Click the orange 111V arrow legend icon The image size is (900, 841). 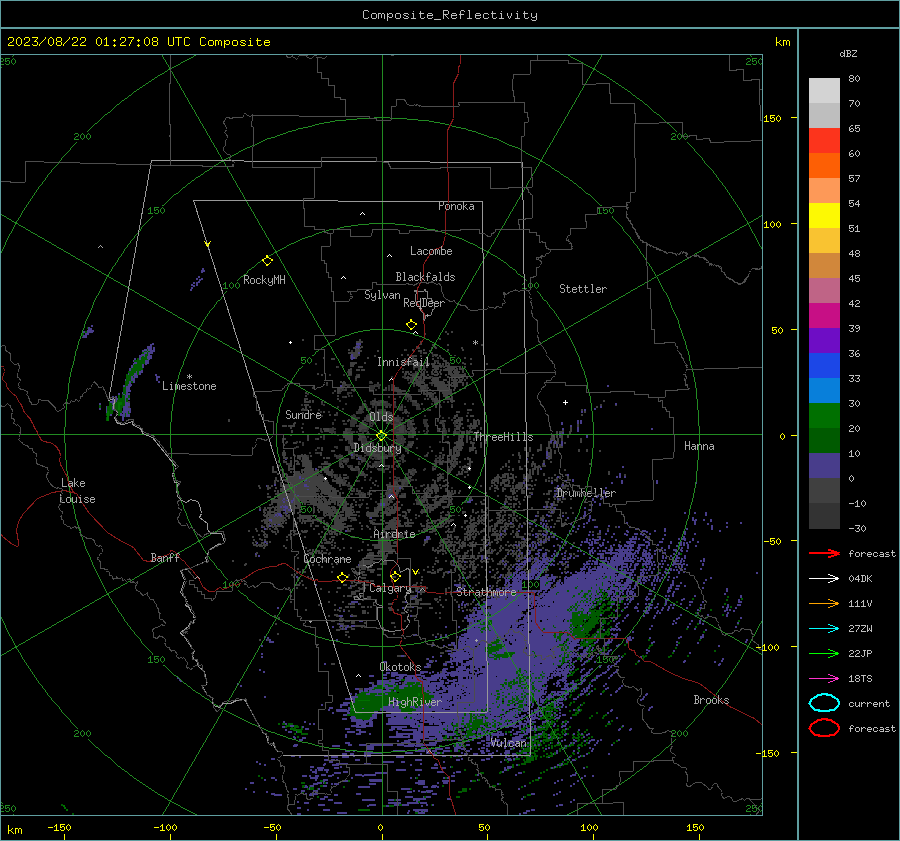click(824, 603)
